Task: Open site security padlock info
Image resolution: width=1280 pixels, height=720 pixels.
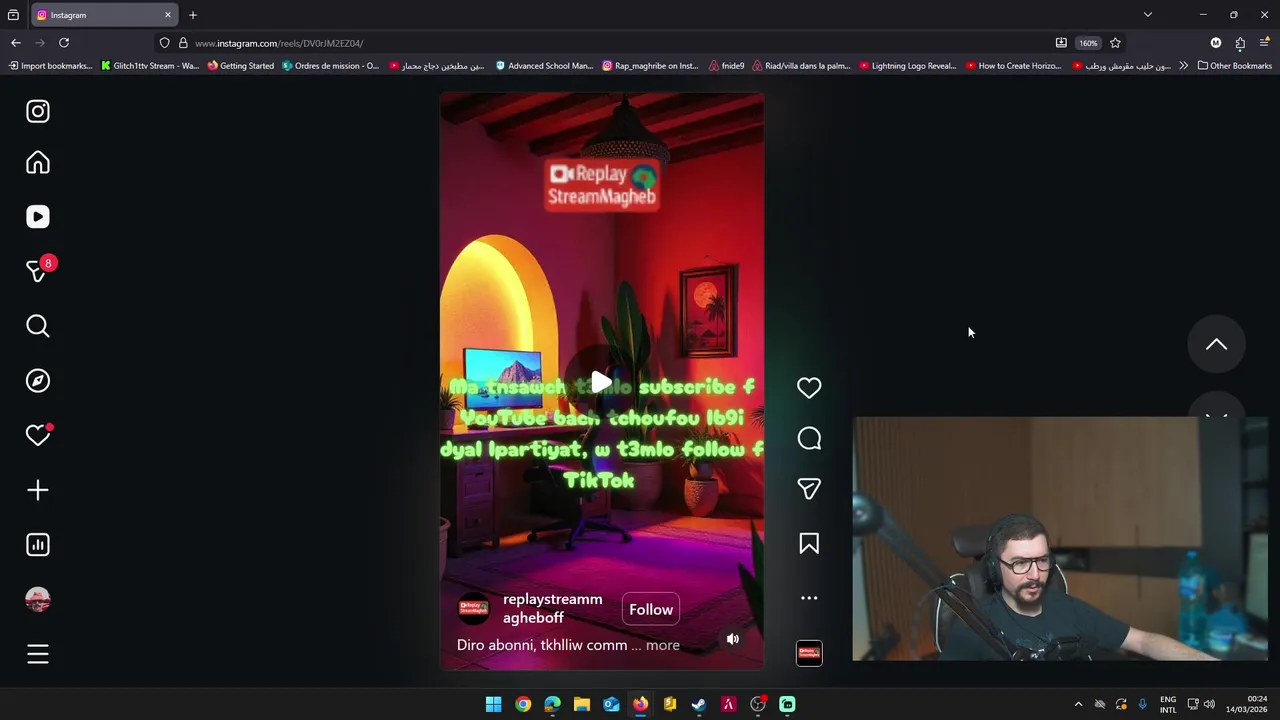Action: point(183,43)
